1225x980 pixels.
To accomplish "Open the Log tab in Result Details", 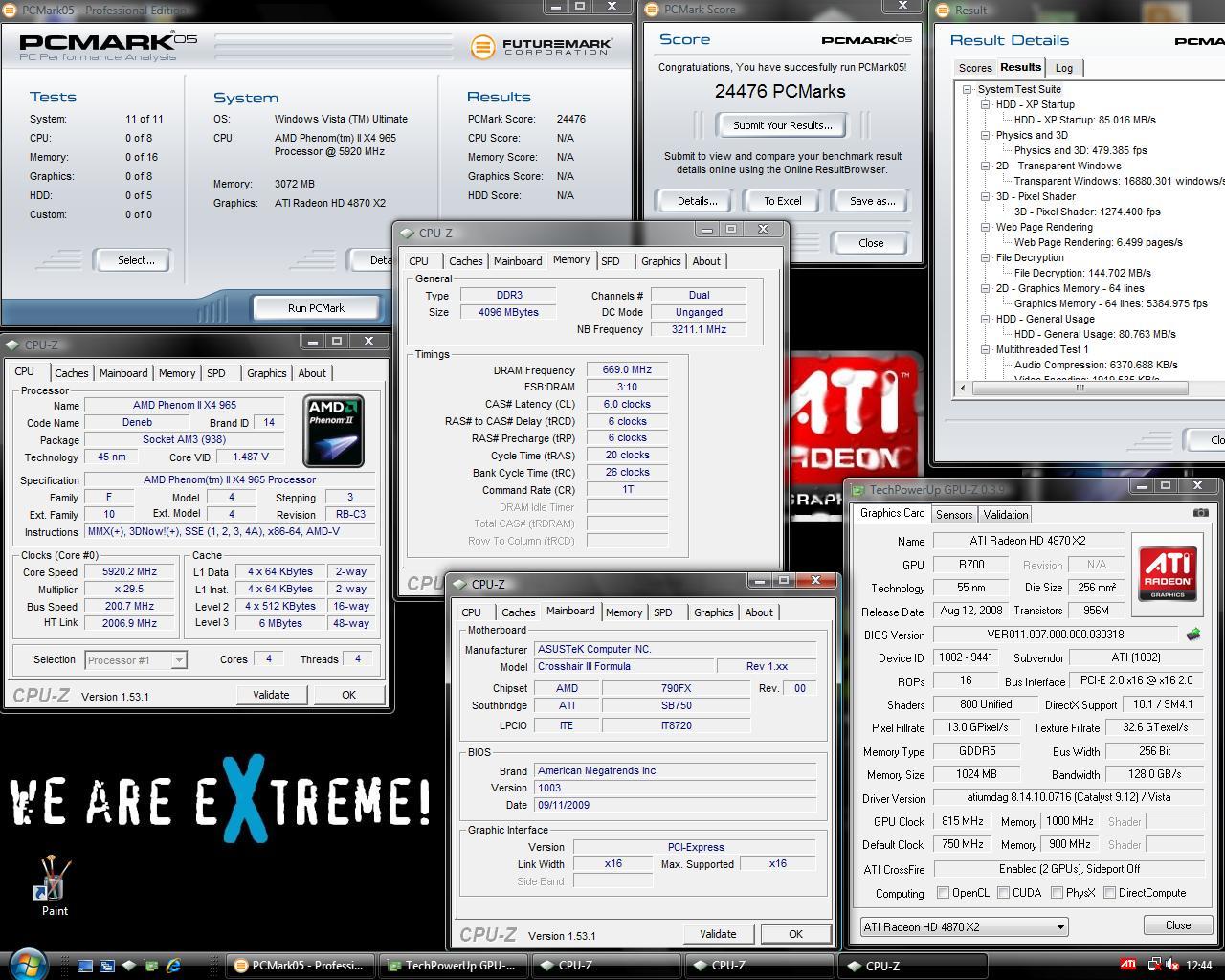I will pos(1064,68).
